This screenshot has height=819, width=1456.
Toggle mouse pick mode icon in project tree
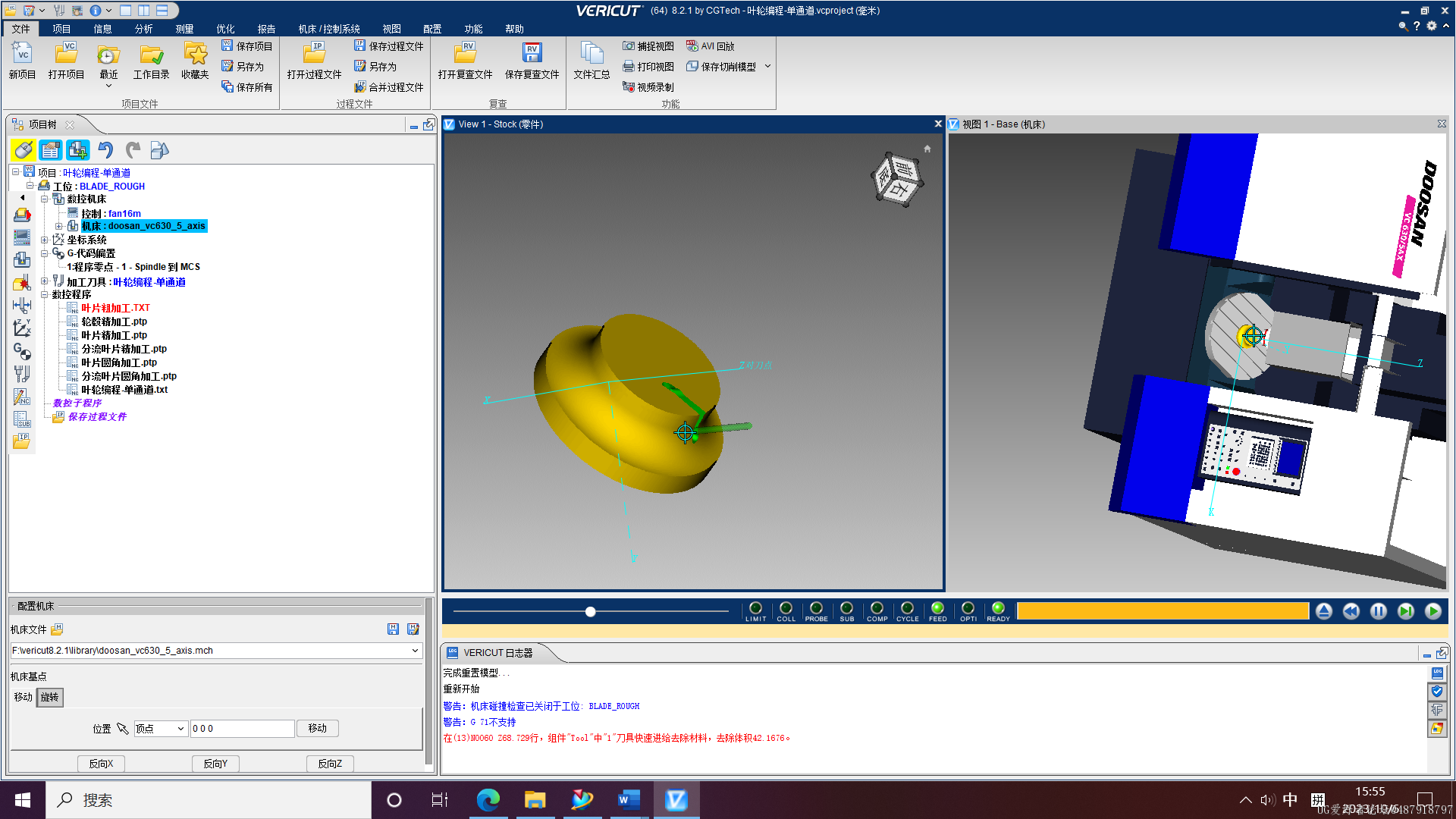coord(23,150)
